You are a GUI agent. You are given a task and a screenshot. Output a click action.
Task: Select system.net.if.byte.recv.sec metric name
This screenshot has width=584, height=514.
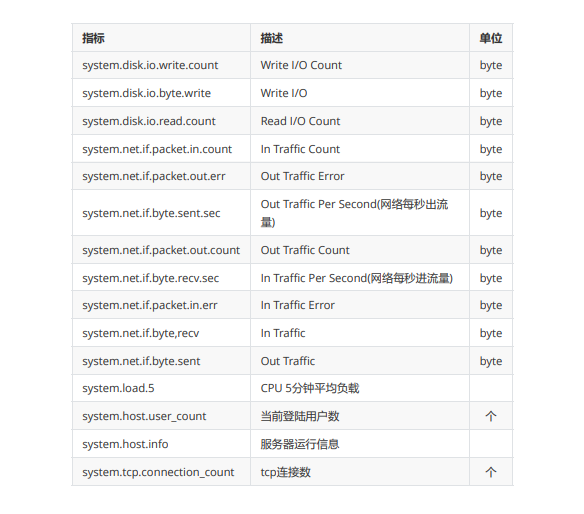[150, 278]
